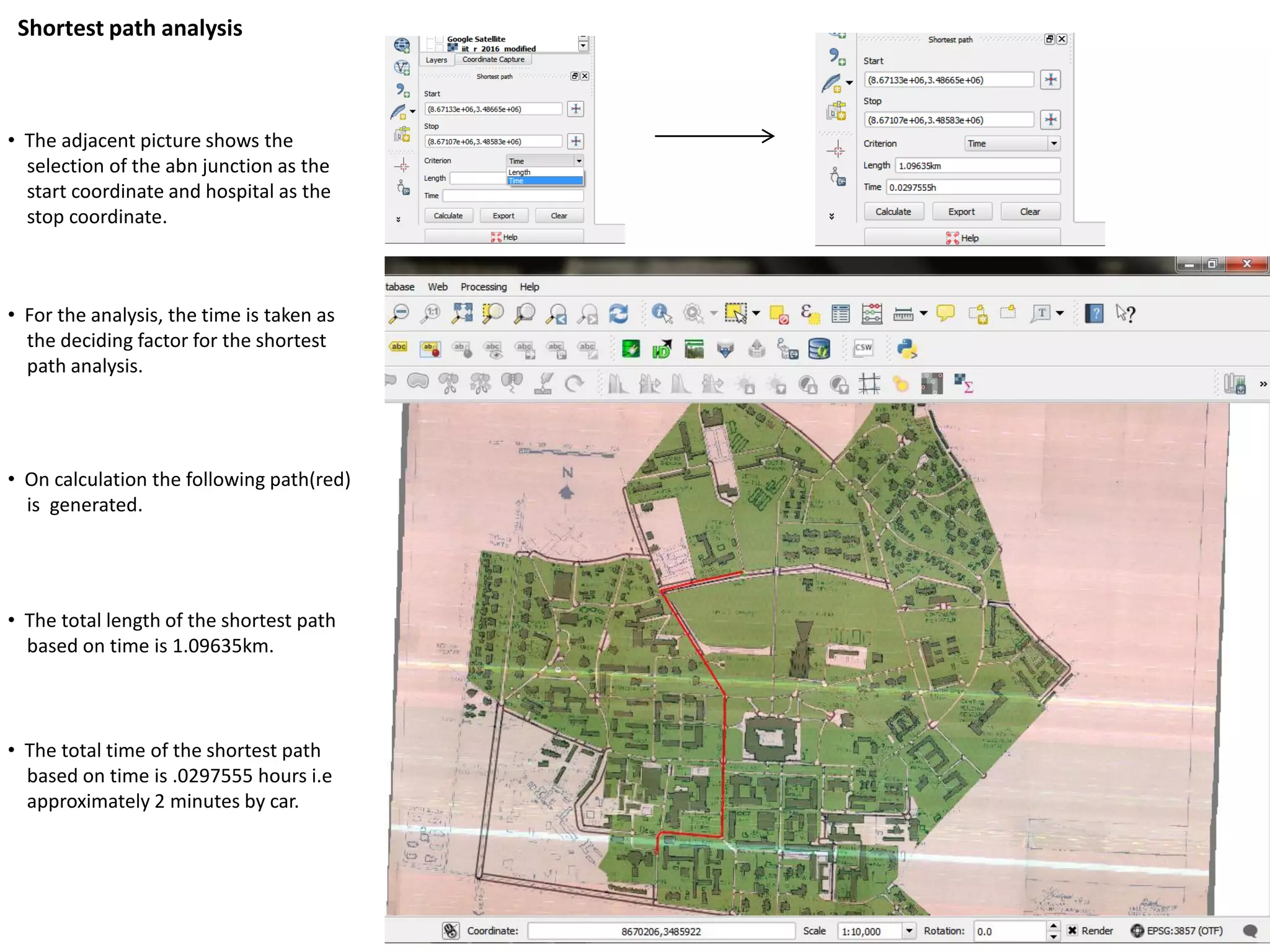Click the Zoom Full extent icon
The height and width of the screenshot is (952, 1270).
tap(462, 314)
